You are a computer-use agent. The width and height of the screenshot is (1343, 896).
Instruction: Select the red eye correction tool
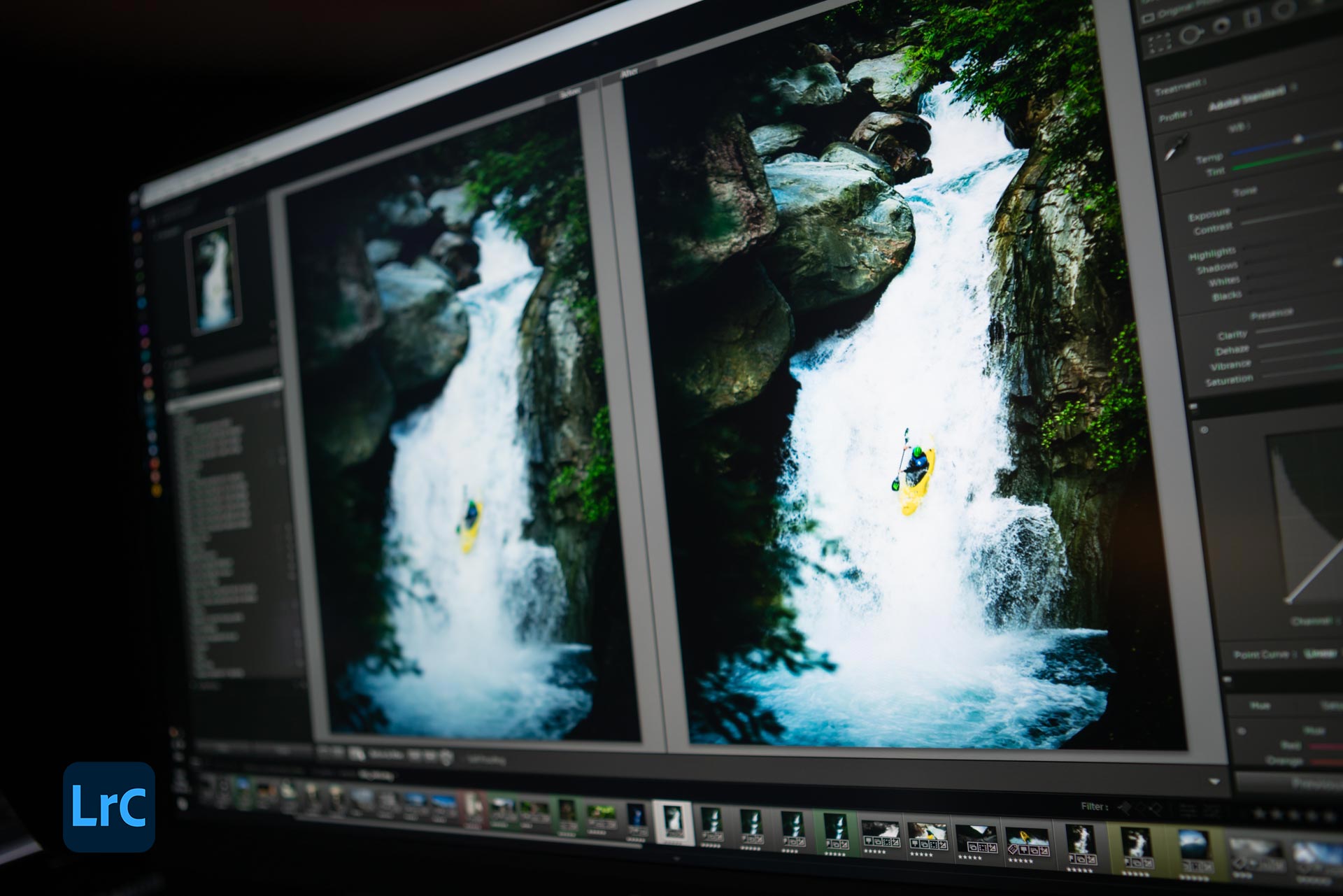tap(1221, 26)
